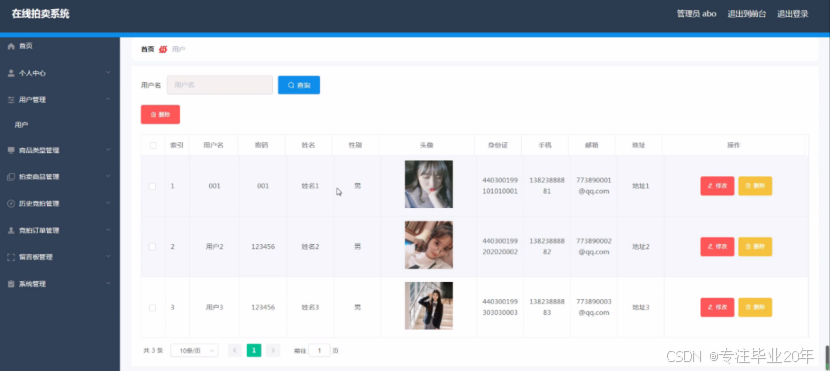
Task: Expand the 留言板管理 menu chevron
Action: coord(108,256)
